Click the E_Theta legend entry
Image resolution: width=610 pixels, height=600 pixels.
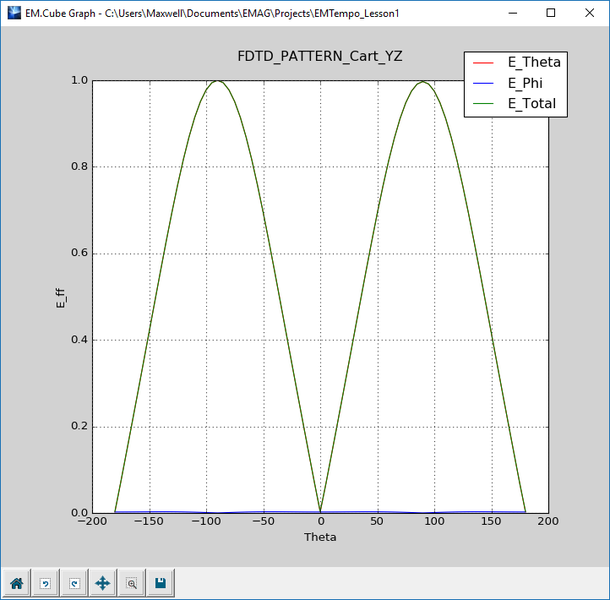tap(534, 62)
